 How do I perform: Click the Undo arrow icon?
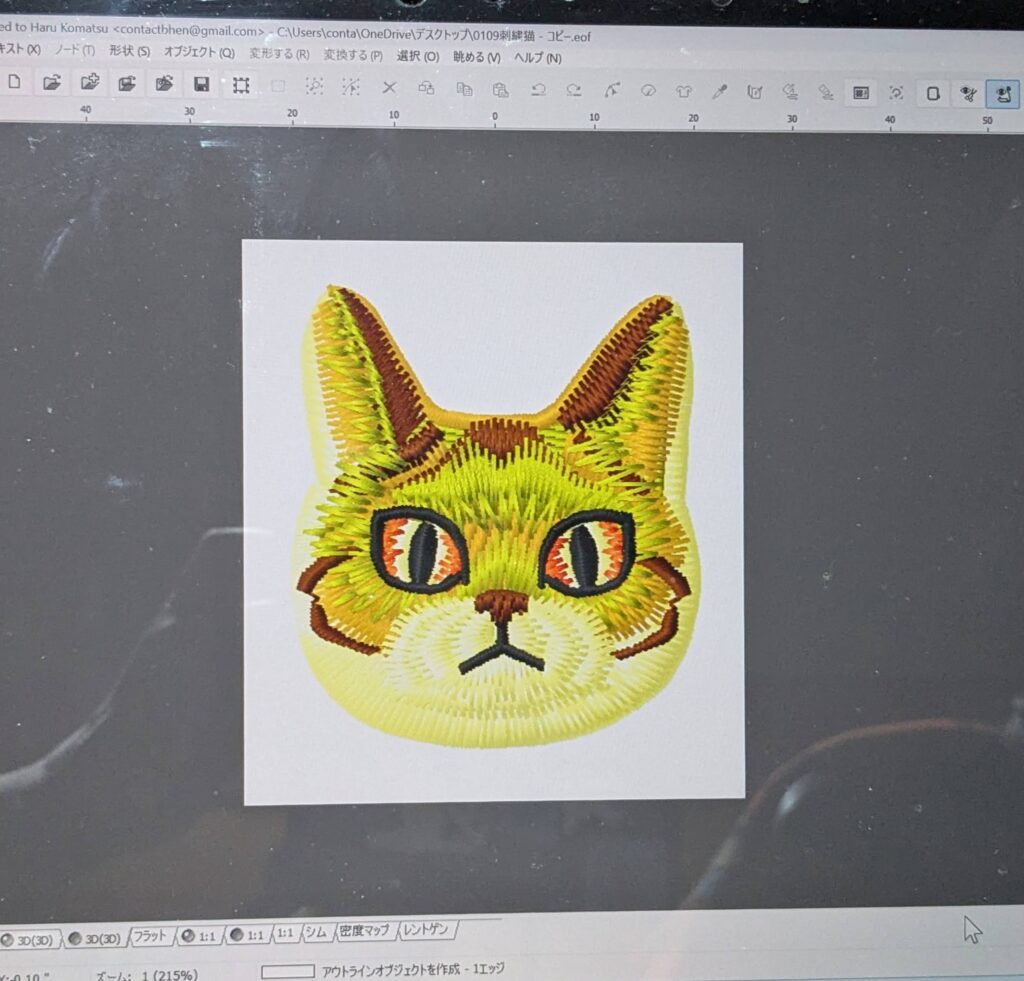pyautogui.click(x=538, y=89)
